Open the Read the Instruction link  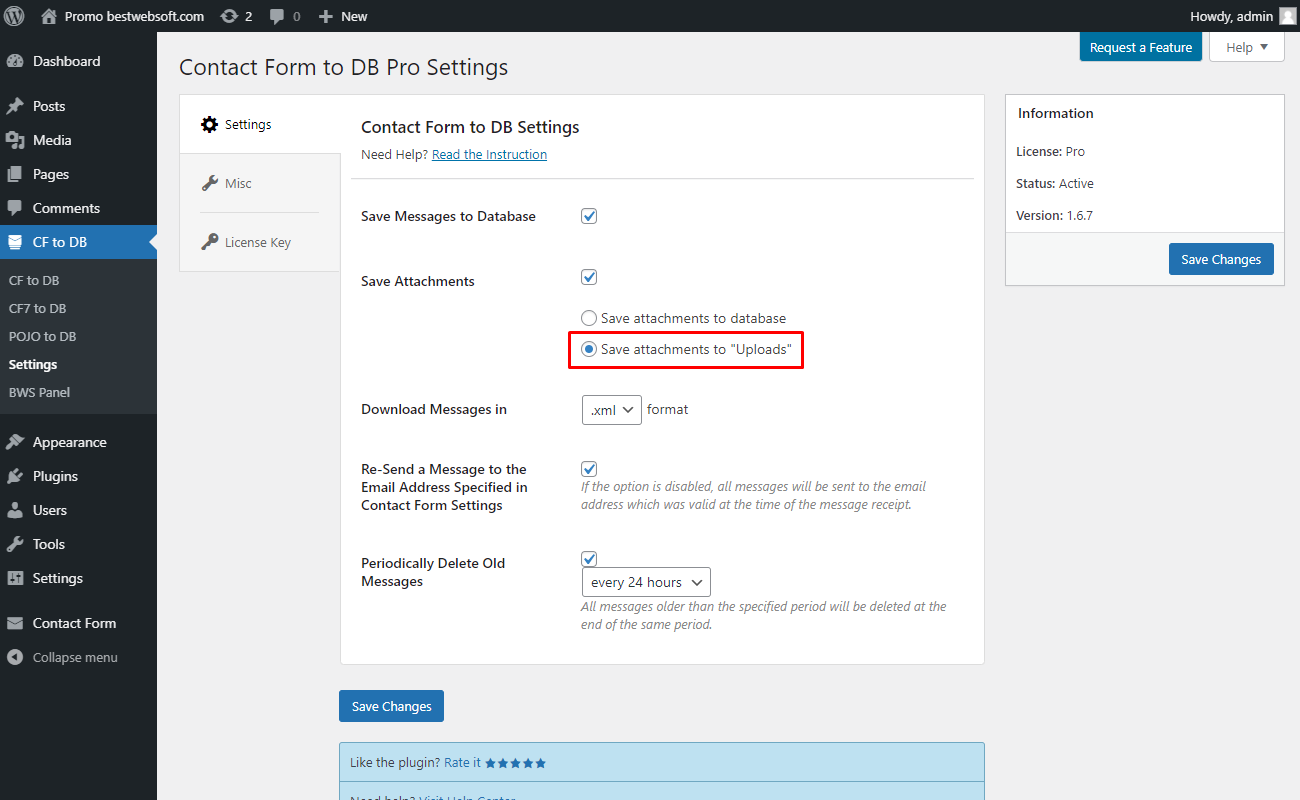click(489, 154)
